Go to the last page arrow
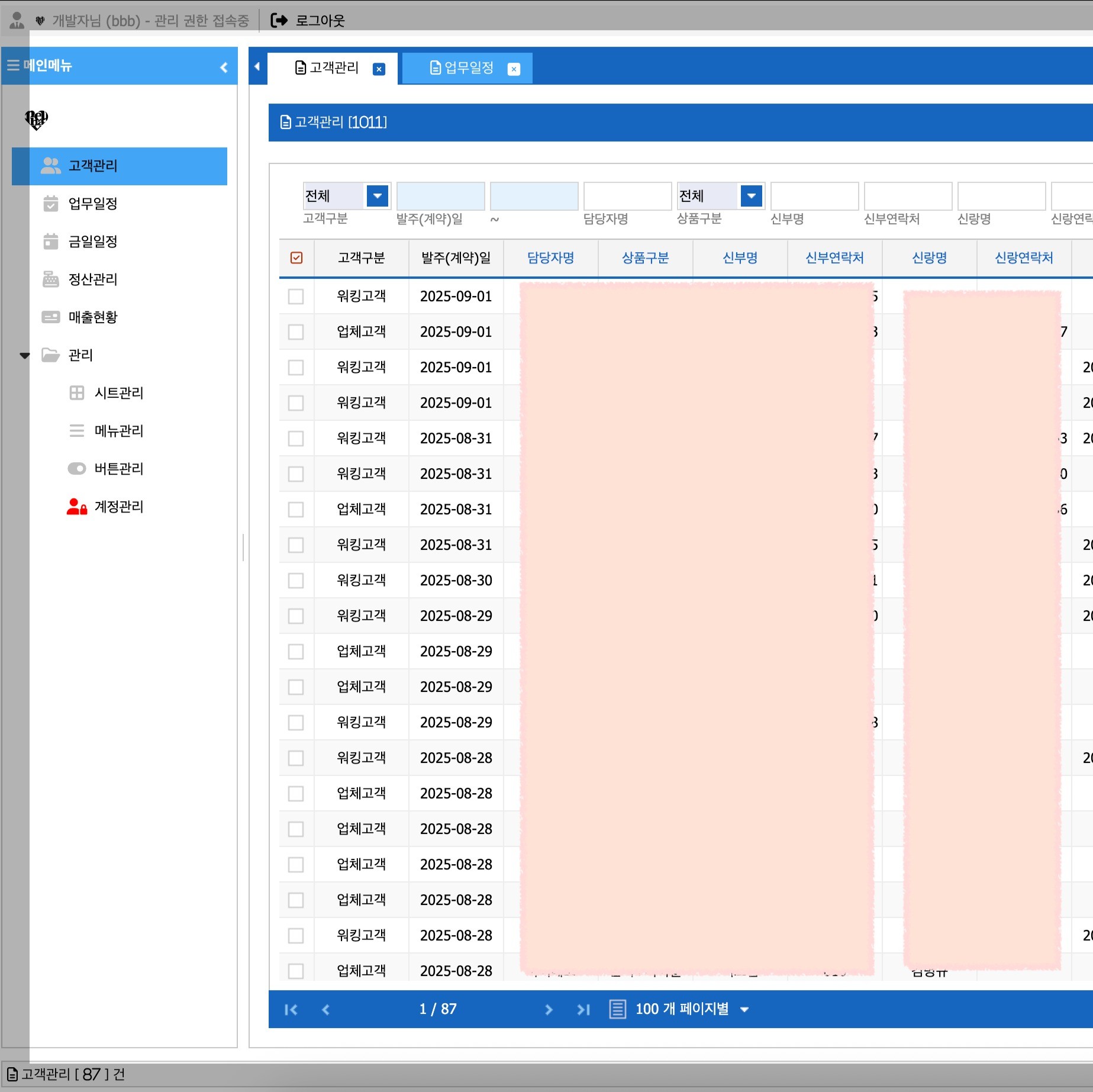Screen dimensions: 1093x1092 (583, 1010)
